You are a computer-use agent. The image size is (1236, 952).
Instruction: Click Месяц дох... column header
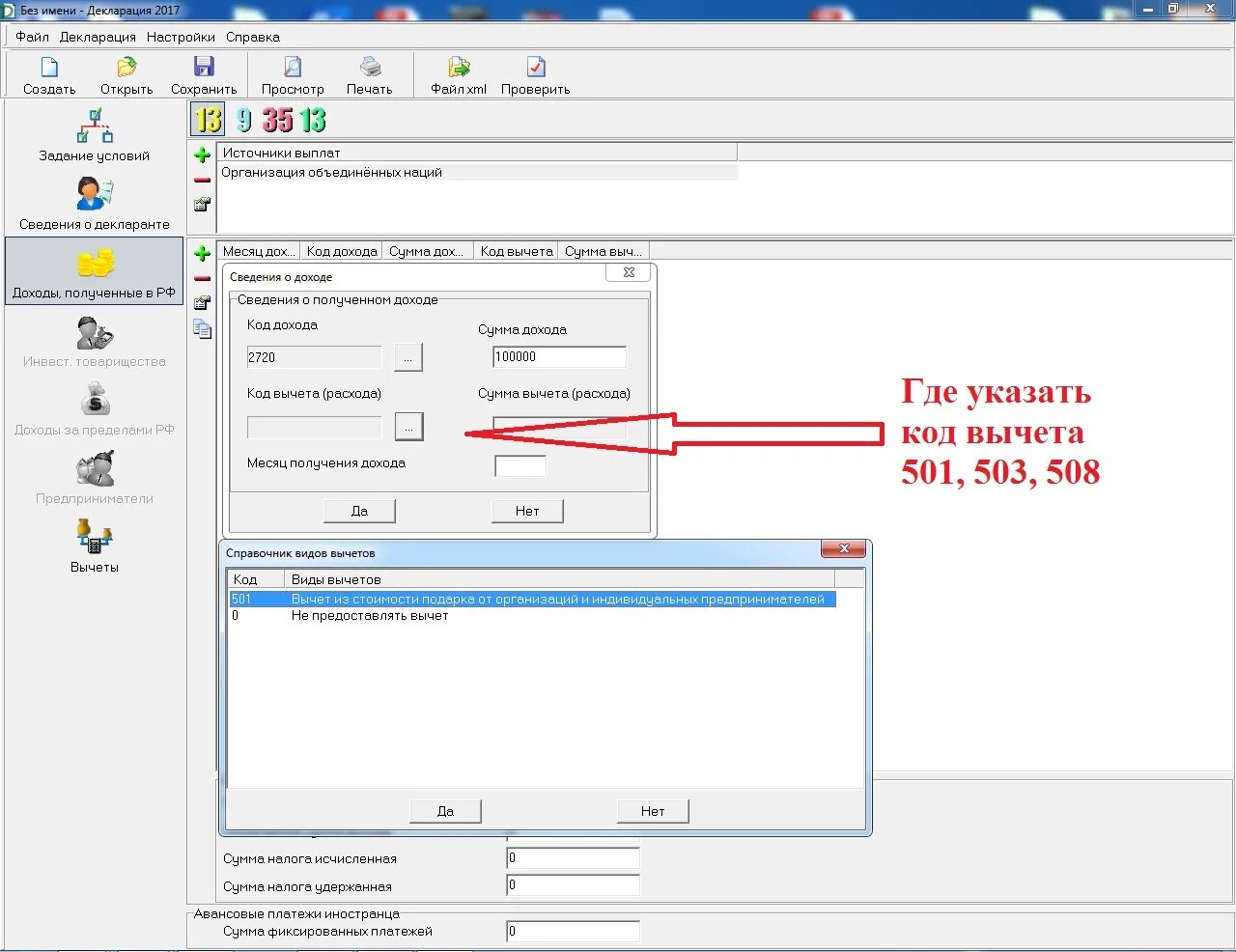(259, 251)
